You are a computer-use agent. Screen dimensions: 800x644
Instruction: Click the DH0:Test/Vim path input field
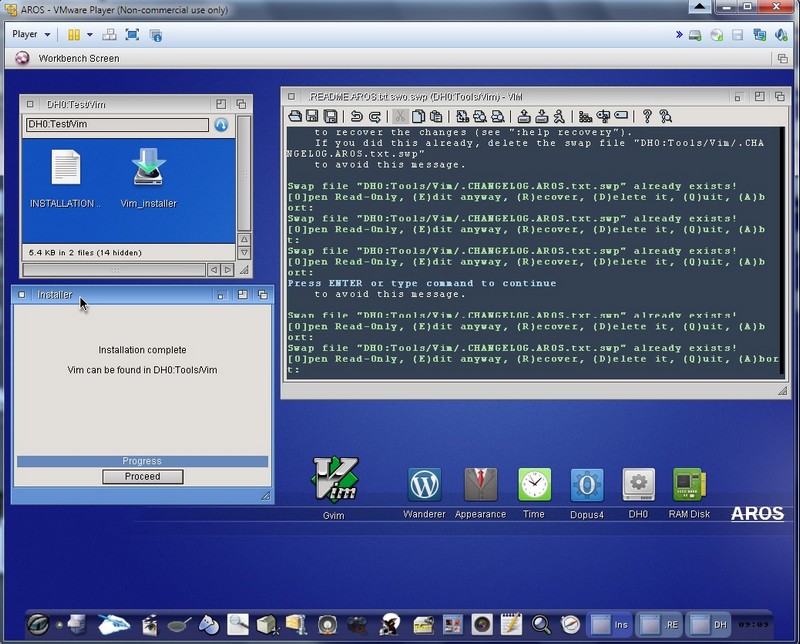point(117,125)
